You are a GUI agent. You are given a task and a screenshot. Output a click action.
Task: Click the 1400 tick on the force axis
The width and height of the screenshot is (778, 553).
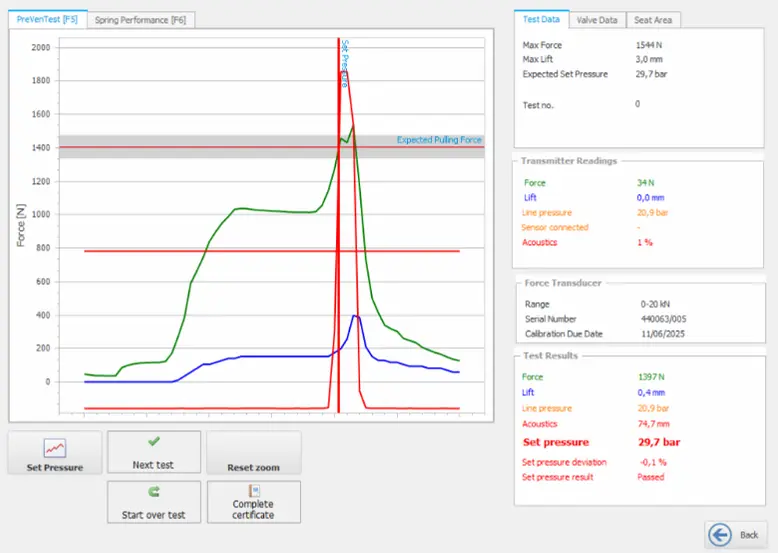[x=41, y=148]
